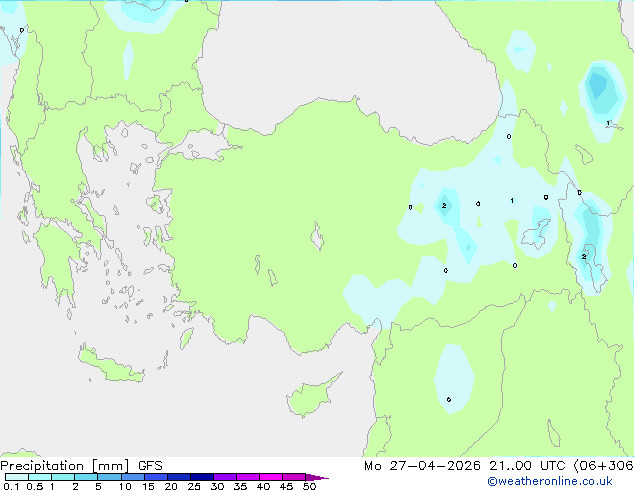This screenshot has width=634, height=490.
Task: Click the legend number '25'
Action: click(x=194, y=486)
